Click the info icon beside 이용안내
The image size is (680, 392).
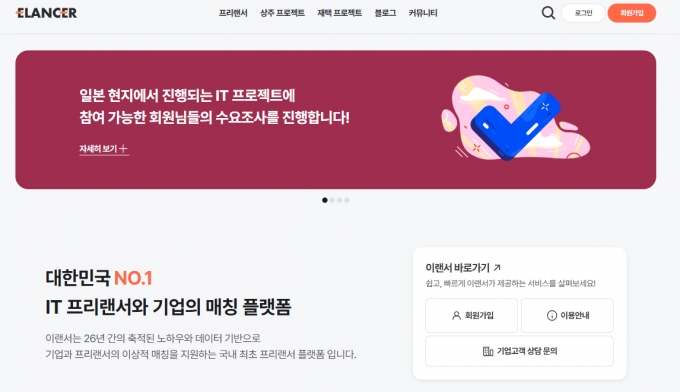click(552, 316)
